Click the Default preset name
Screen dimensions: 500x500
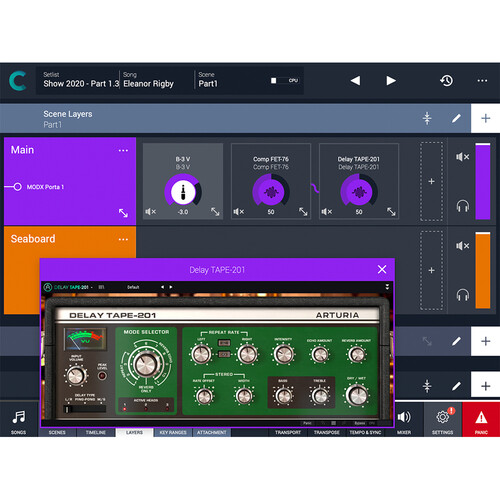133,287
